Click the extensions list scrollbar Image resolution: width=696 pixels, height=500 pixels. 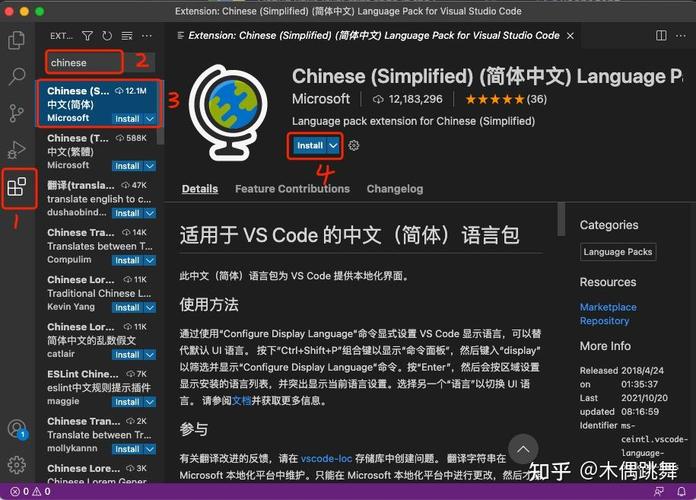(161, 112)
